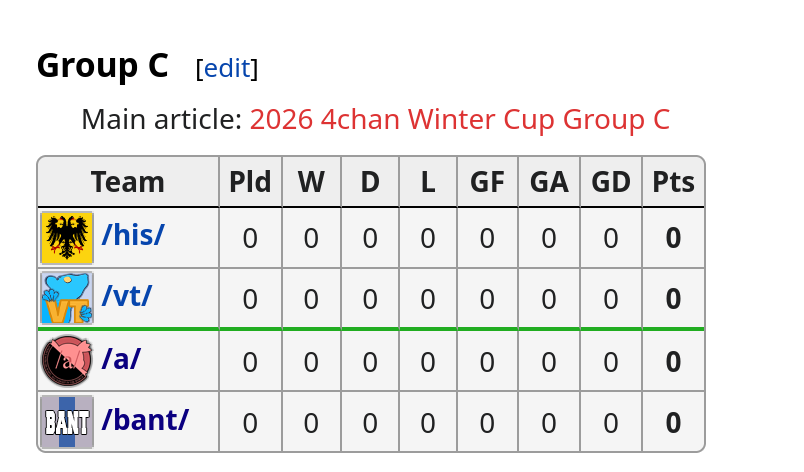Click the /a/ team circular logo
The image size is (804, 472).
[x=67, y=361]
